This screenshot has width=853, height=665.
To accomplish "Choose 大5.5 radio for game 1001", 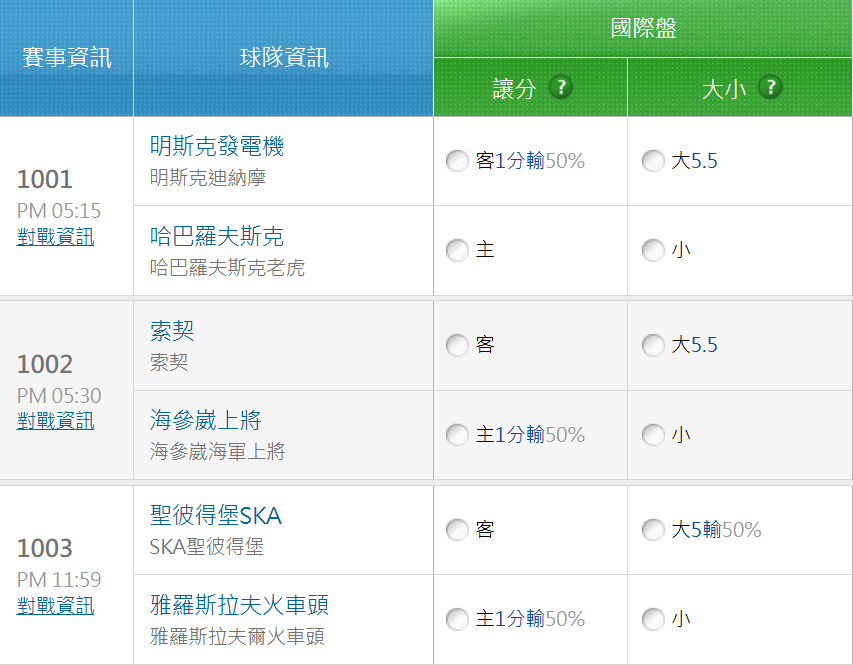I will [653, 161].
